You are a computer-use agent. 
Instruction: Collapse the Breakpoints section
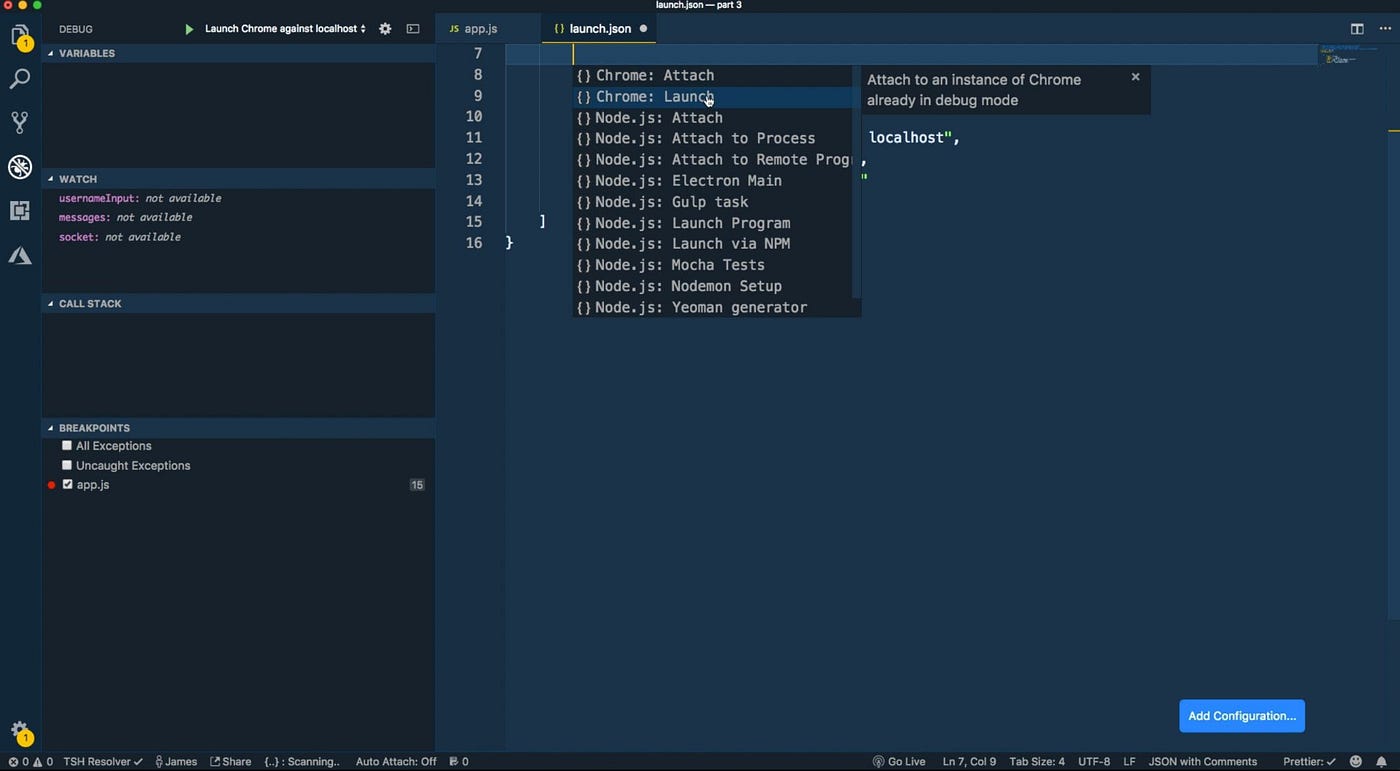[238, 428]
